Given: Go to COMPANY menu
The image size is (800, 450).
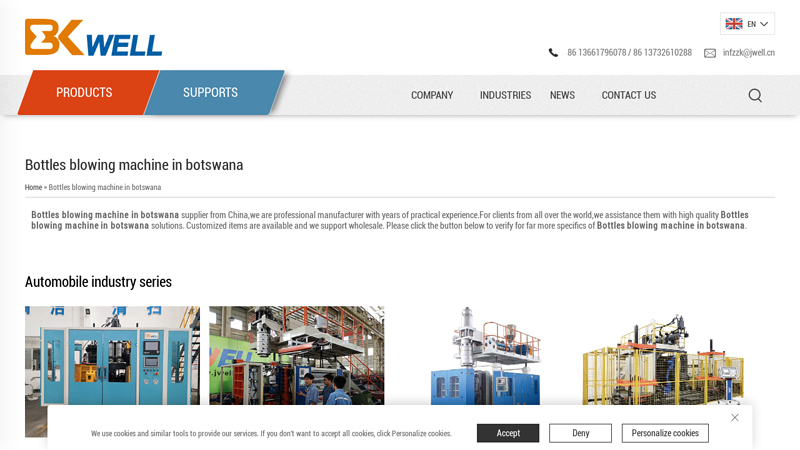Looking at the screenshot, I should (x=432, y=95).
